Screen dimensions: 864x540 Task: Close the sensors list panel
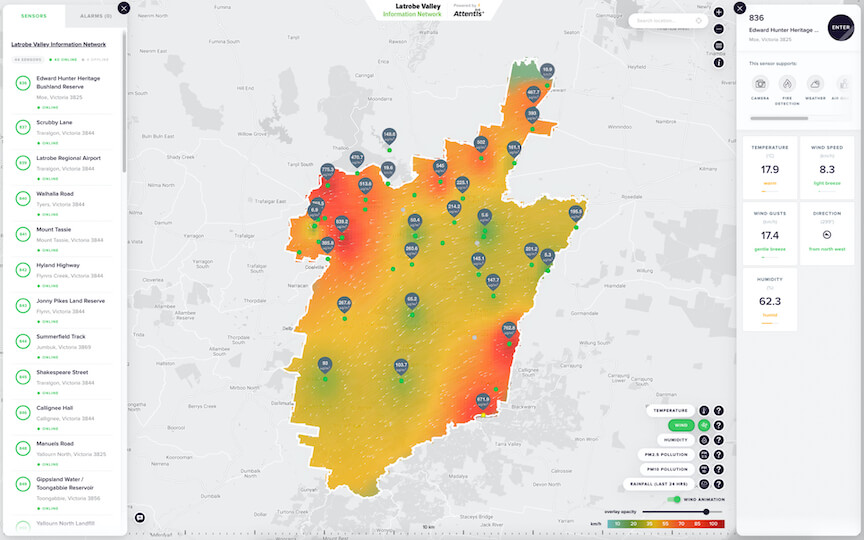124,8
